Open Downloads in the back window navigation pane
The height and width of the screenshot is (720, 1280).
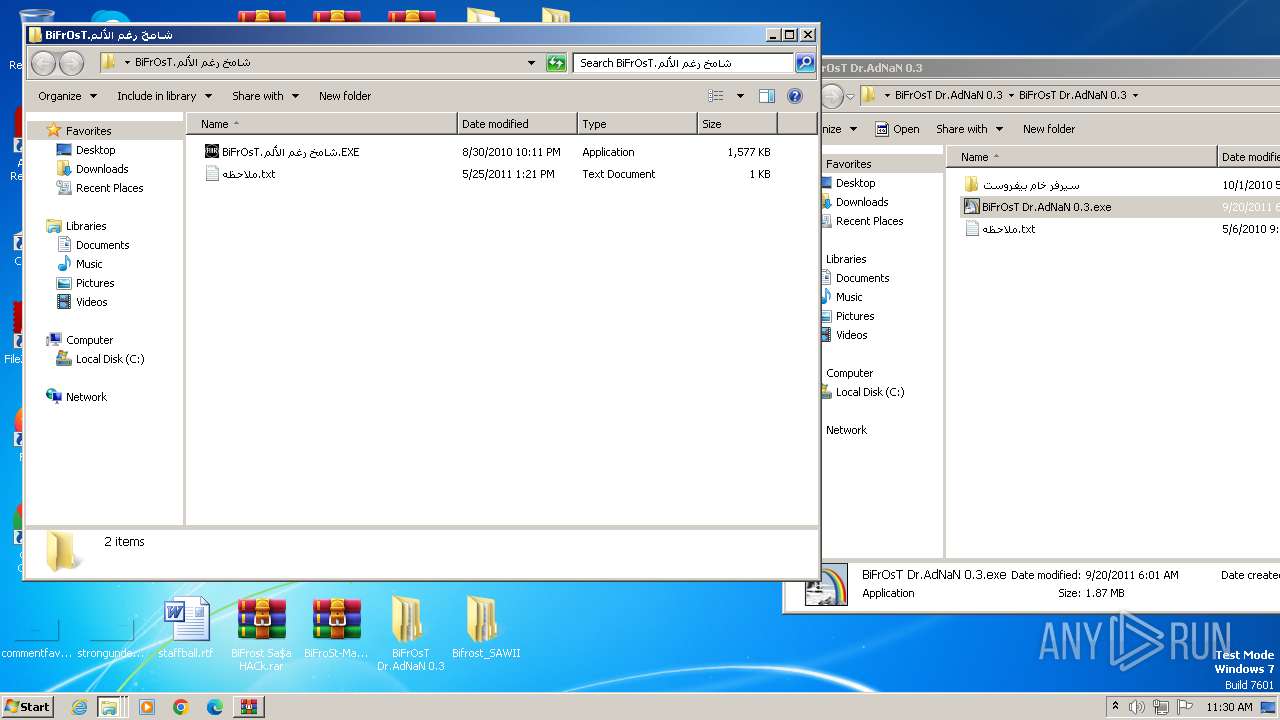862,202
